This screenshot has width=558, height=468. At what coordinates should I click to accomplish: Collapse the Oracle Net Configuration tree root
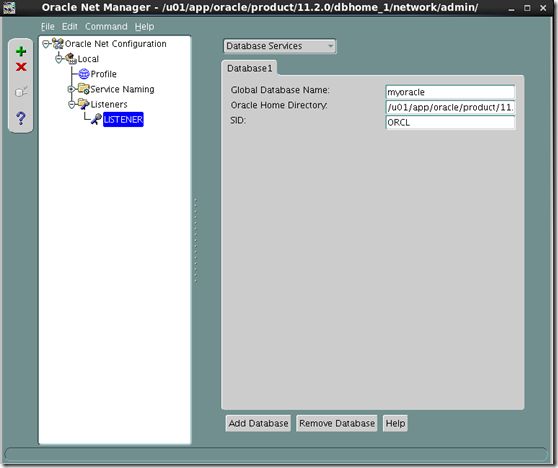pyautogui.click(x=46, y=44)
